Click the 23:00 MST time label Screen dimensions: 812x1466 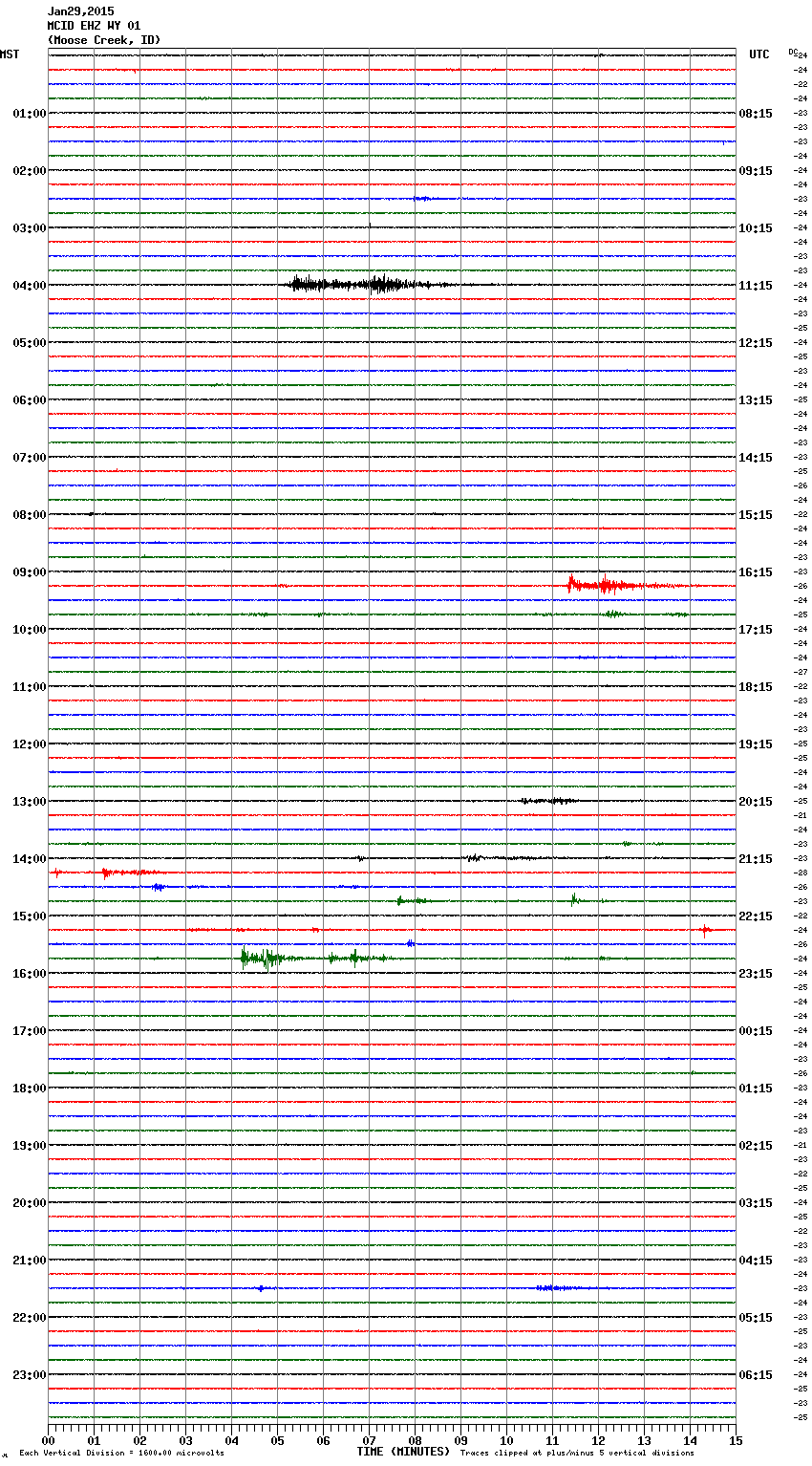tap(29, 1375)
